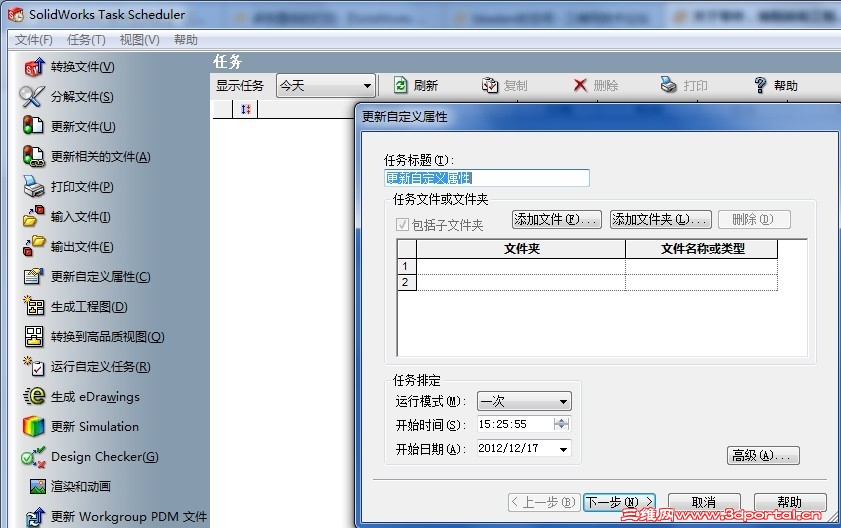This screenshot has height=528, width=841.
Task: Open the Help (帮助) menu in menu bar
Action: (186, 40)
